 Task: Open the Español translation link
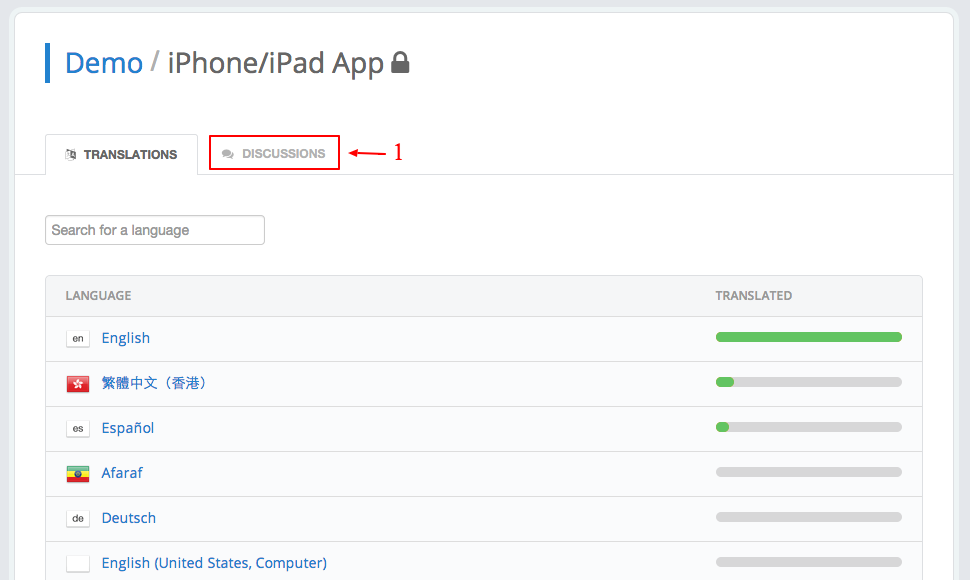click(127, 428)
